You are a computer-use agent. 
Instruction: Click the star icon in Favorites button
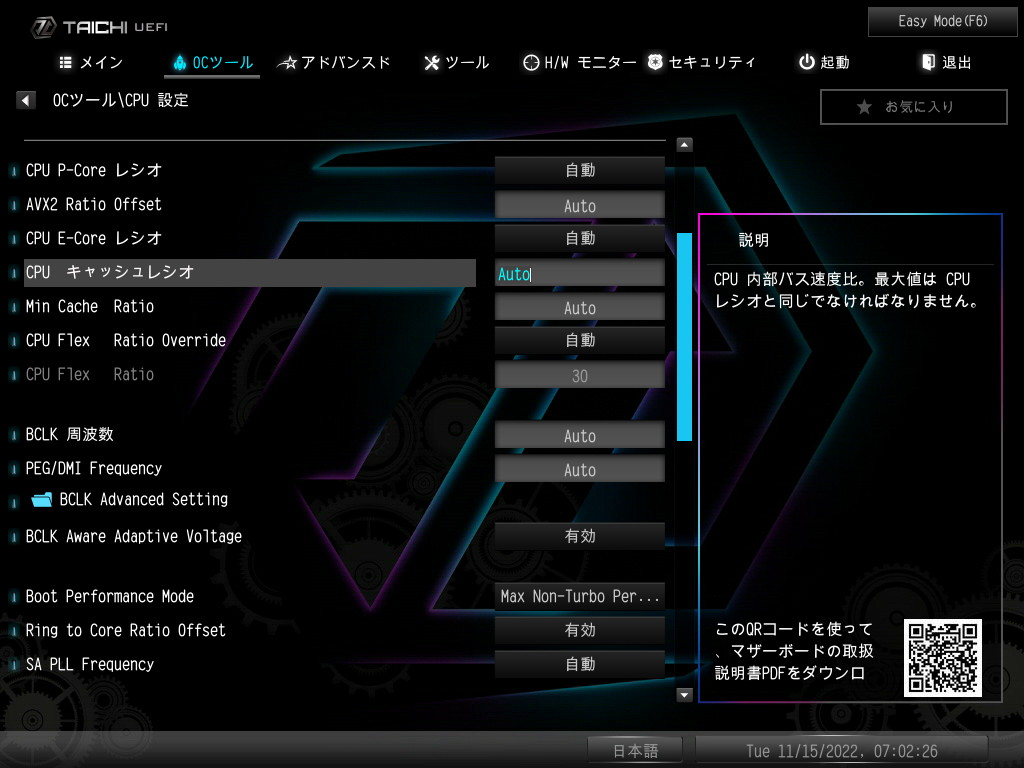click(864, 106)
